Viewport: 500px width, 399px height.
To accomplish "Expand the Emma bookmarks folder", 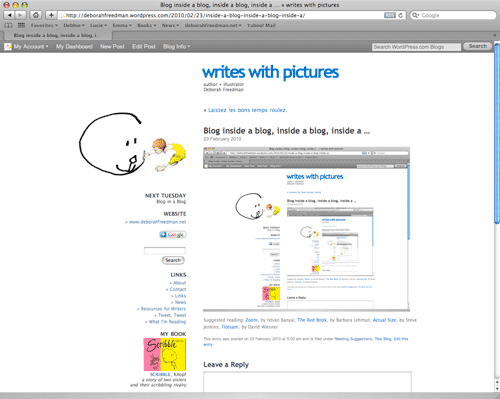I will pos(122,25).
